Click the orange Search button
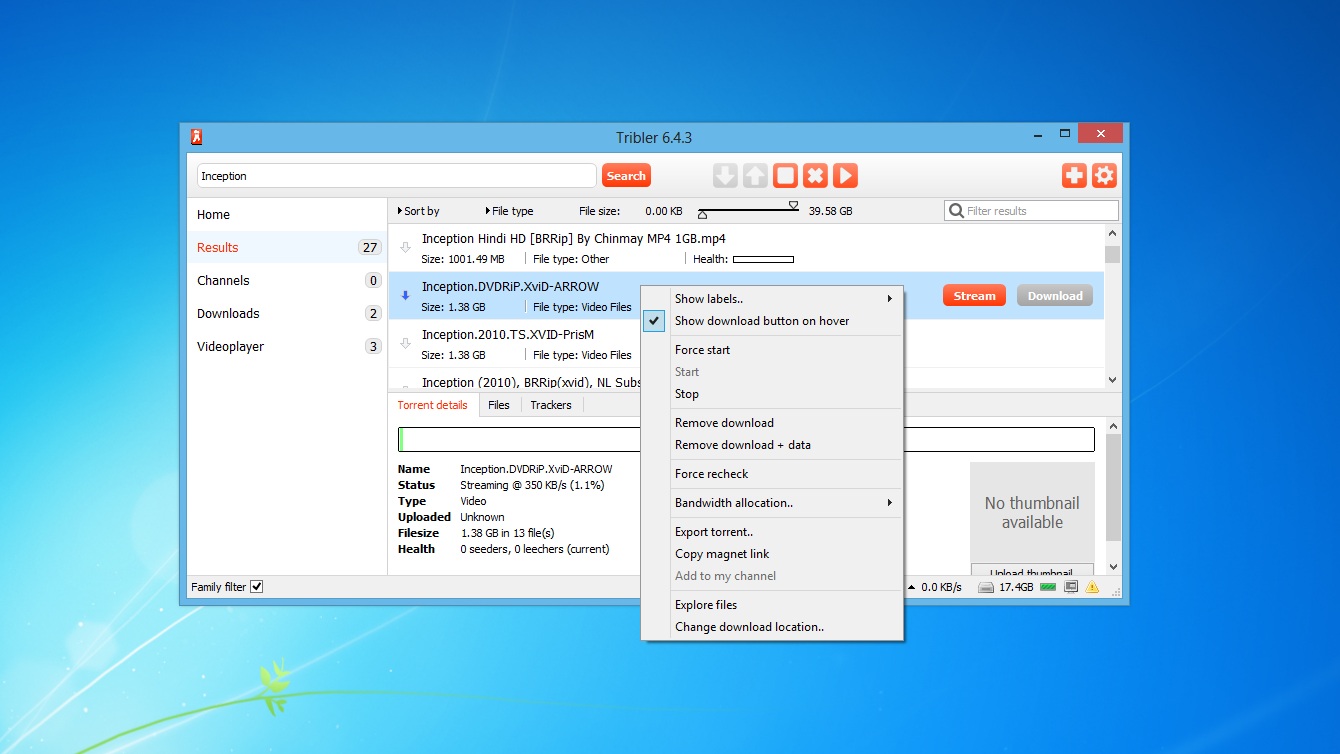The height and width of the screenshot is (754, 1340). (626, 176)
